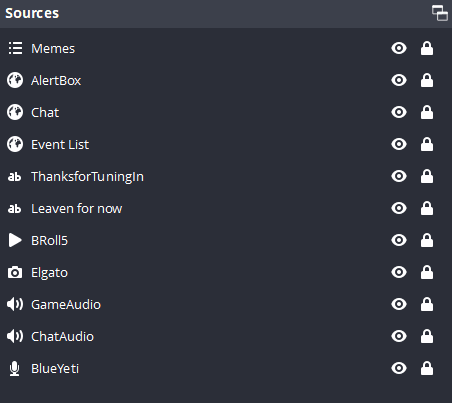Hide the ChatAudio source
The image size is (452, 403).
[x=399, y=336]
